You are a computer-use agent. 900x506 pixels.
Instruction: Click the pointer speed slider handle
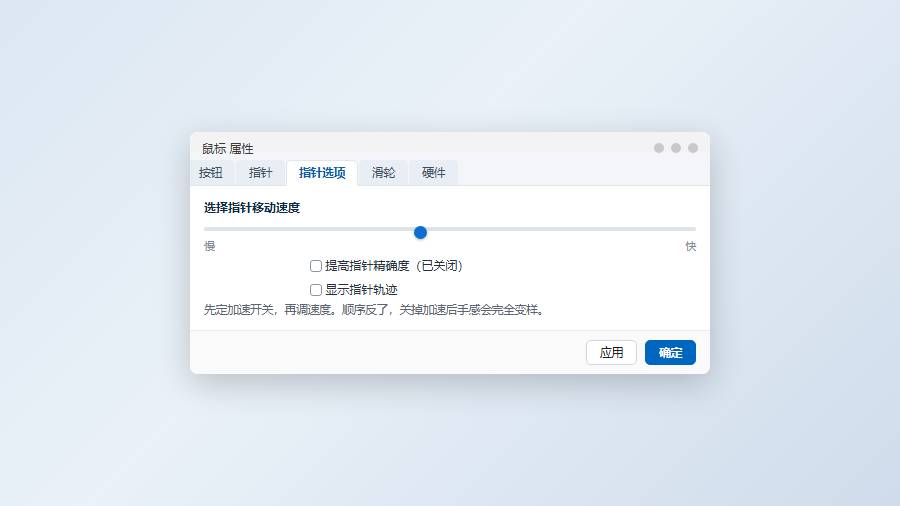click(x=420, y=232)
